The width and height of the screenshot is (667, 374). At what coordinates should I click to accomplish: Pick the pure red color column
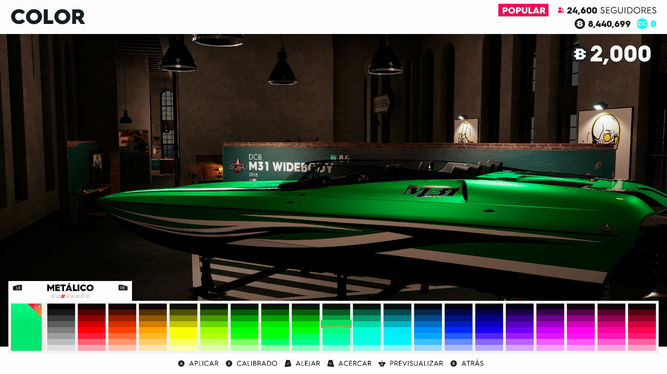pyautogui.click(x=91, y=327)
